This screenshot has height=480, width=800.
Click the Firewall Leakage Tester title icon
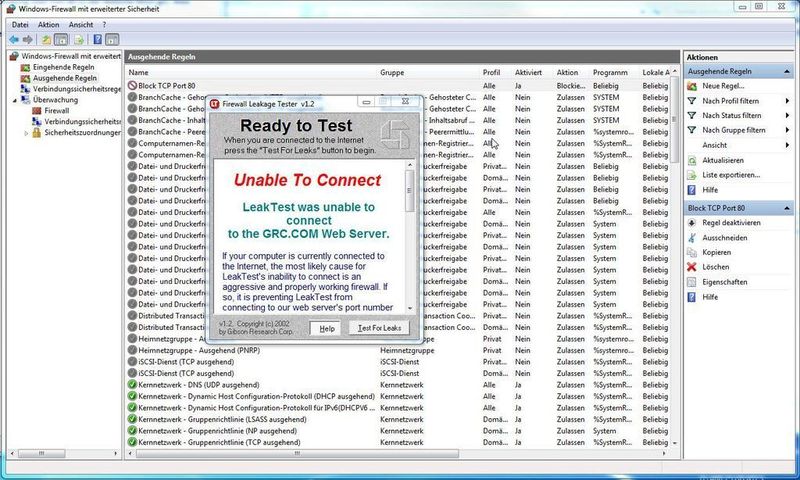(215, 104)
